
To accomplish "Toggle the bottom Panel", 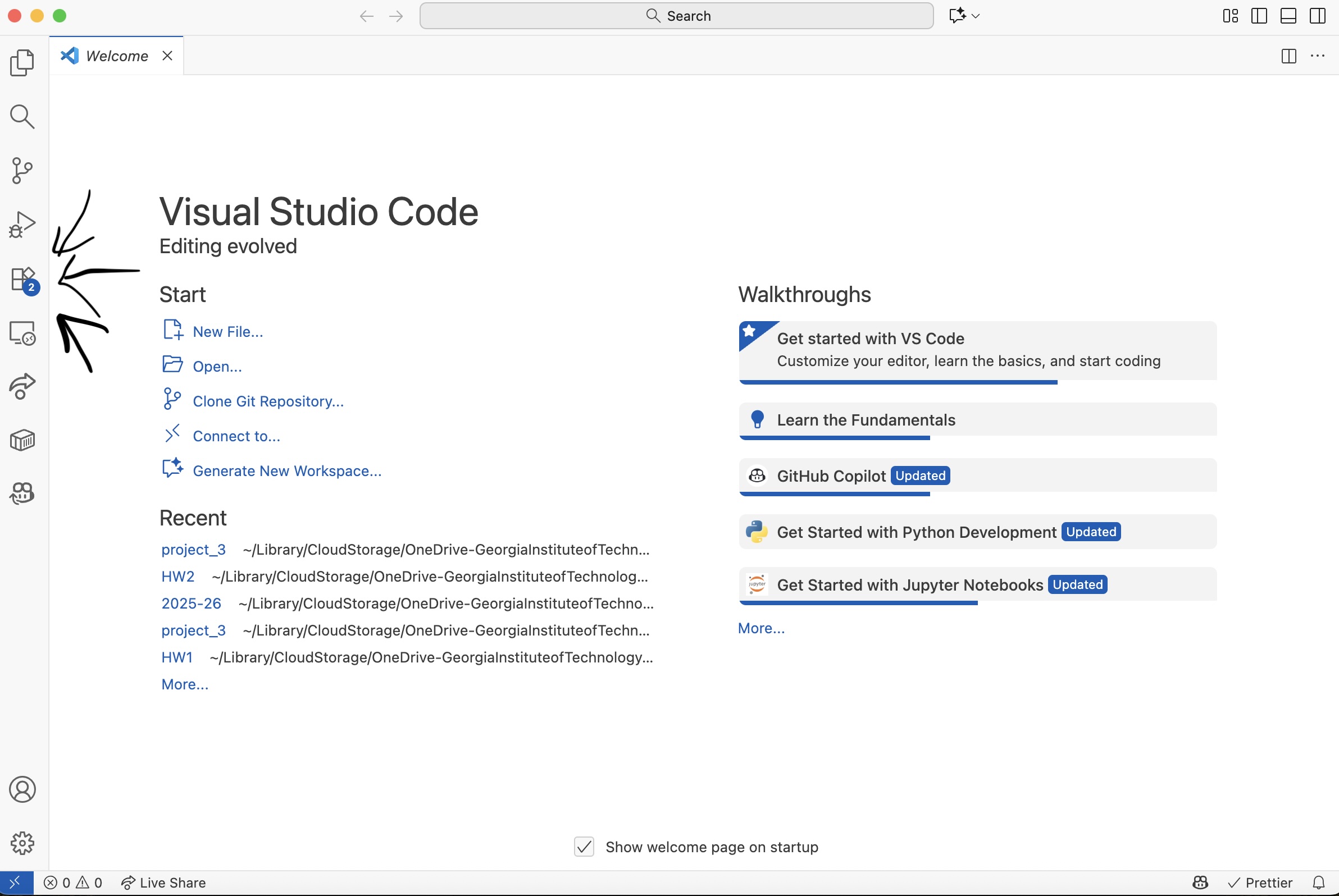I will [x=1288, y=16].
